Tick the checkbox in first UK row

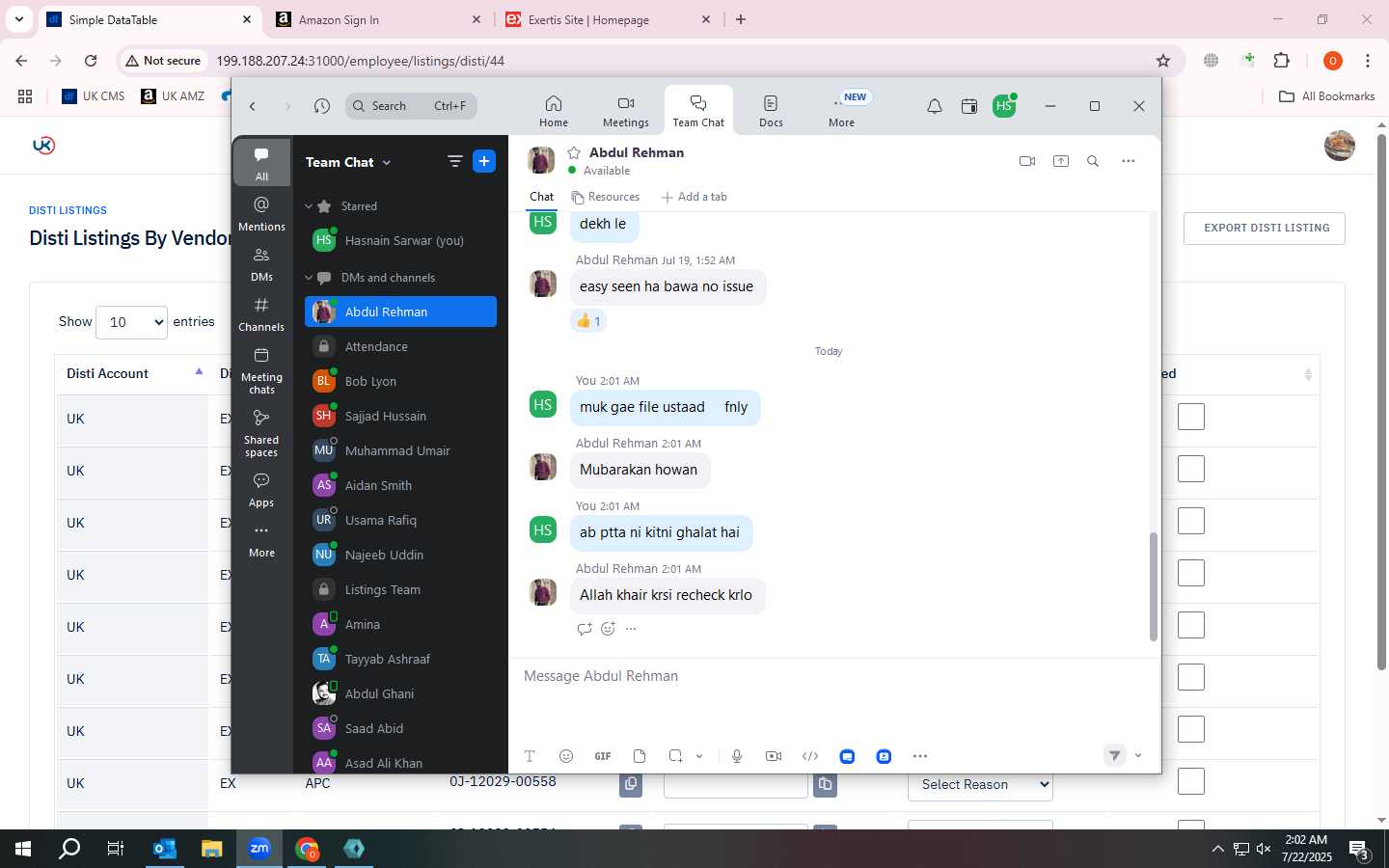click(x=1191, y=418)
